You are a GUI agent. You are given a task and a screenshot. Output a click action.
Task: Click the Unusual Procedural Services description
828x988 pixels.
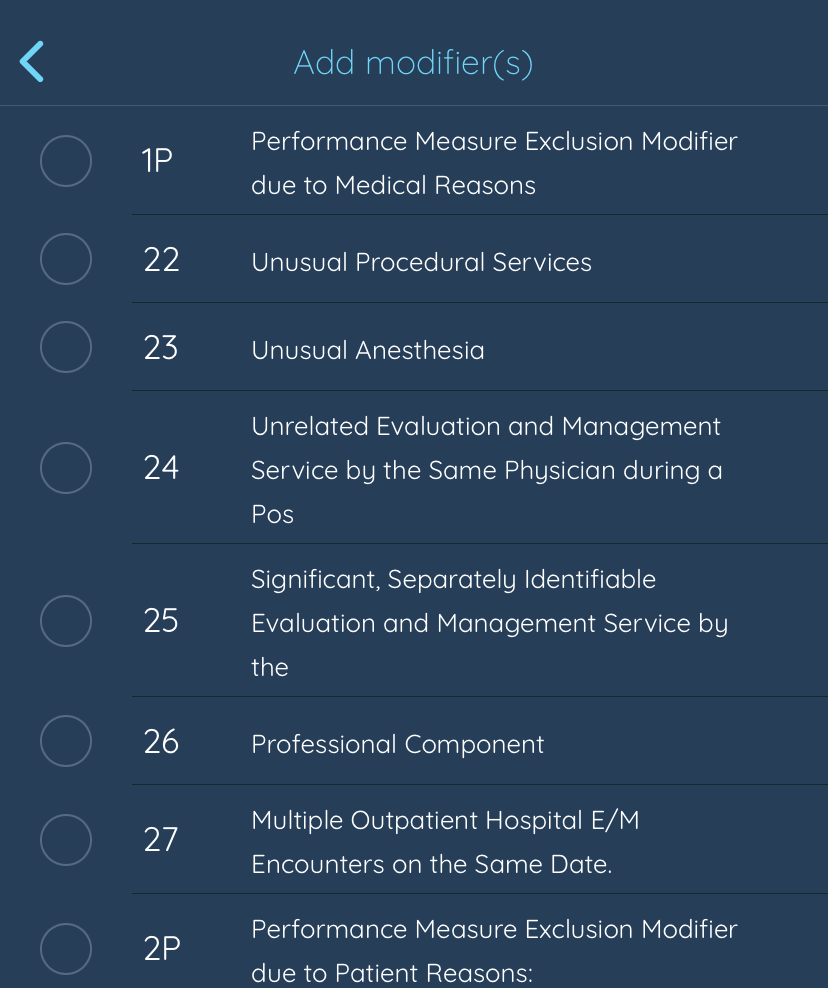(x=421, y=262)
